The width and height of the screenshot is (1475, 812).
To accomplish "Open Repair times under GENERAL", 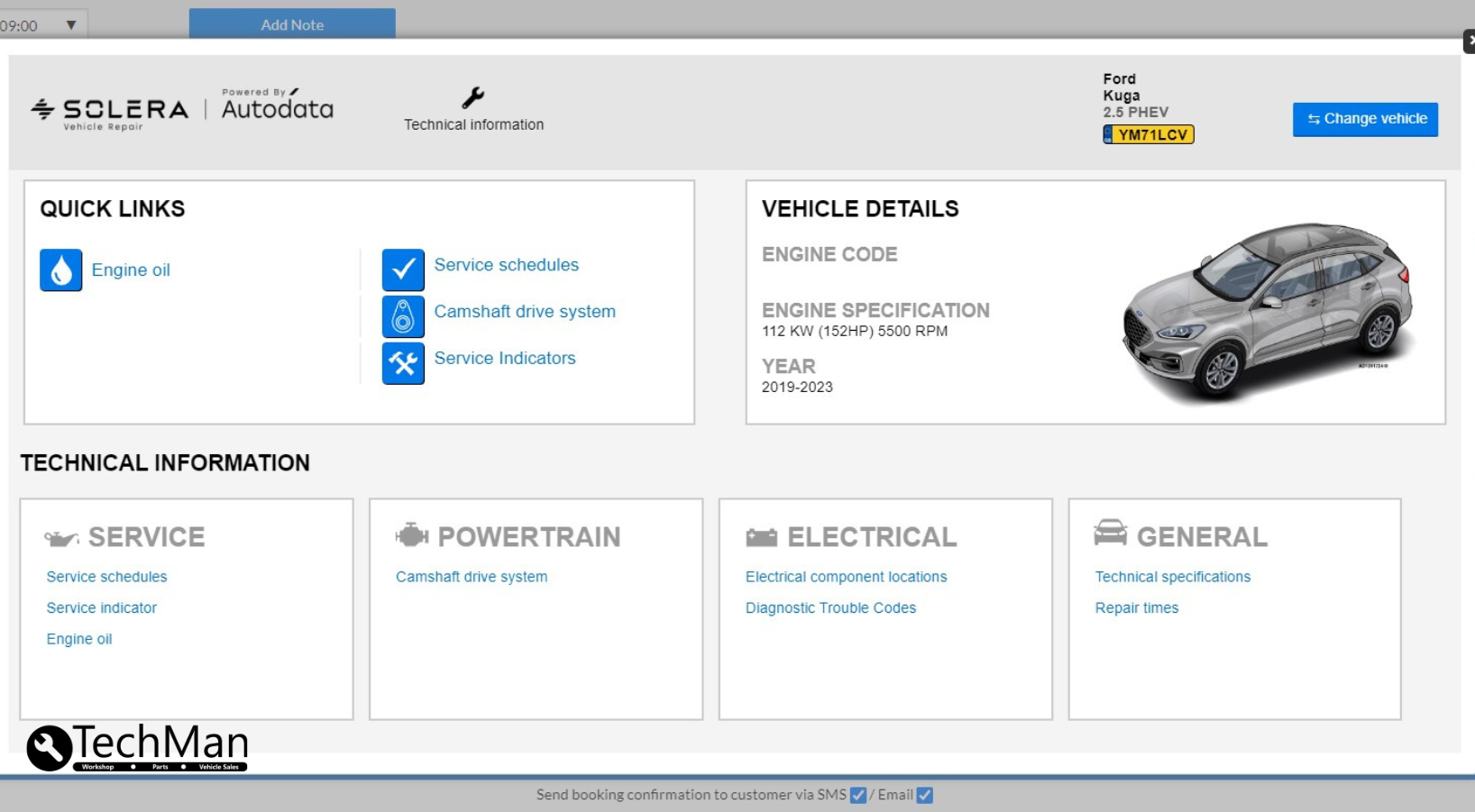I will pos(1137,608).
